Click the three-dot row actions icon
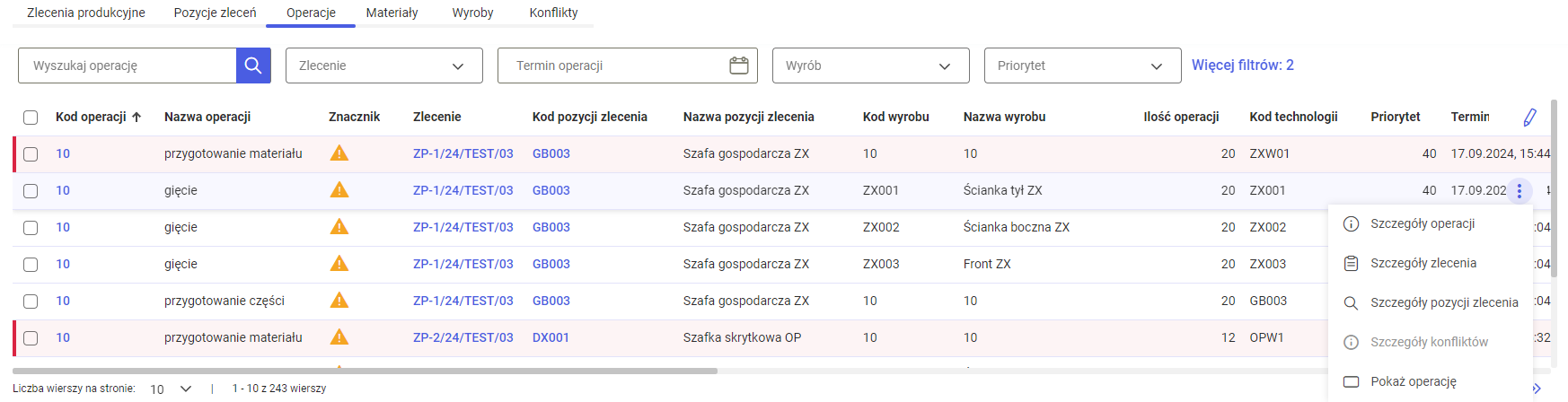 tap(1519, 190)
